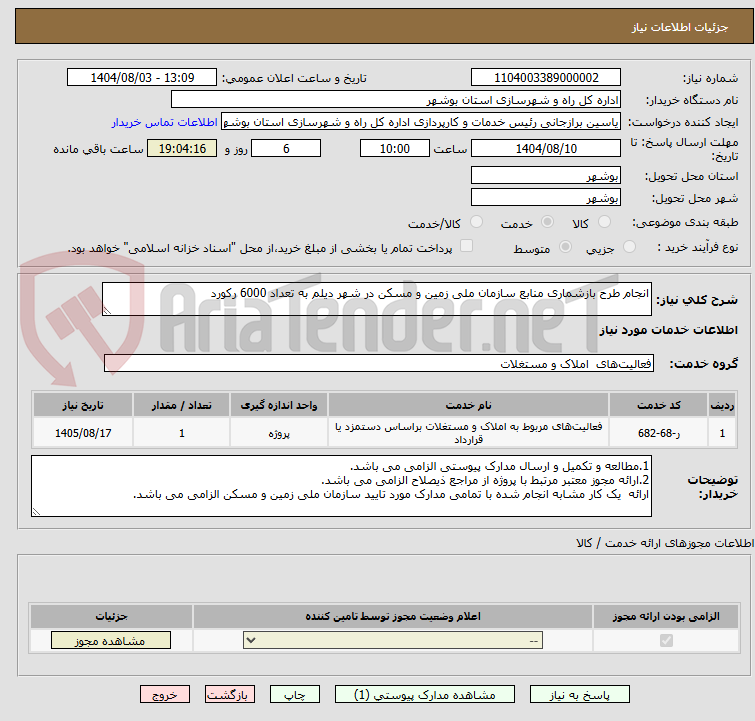The image size is (755, 721).
Task: Open 'مشاهده مجوز' license details
Action: coord(111,640)
